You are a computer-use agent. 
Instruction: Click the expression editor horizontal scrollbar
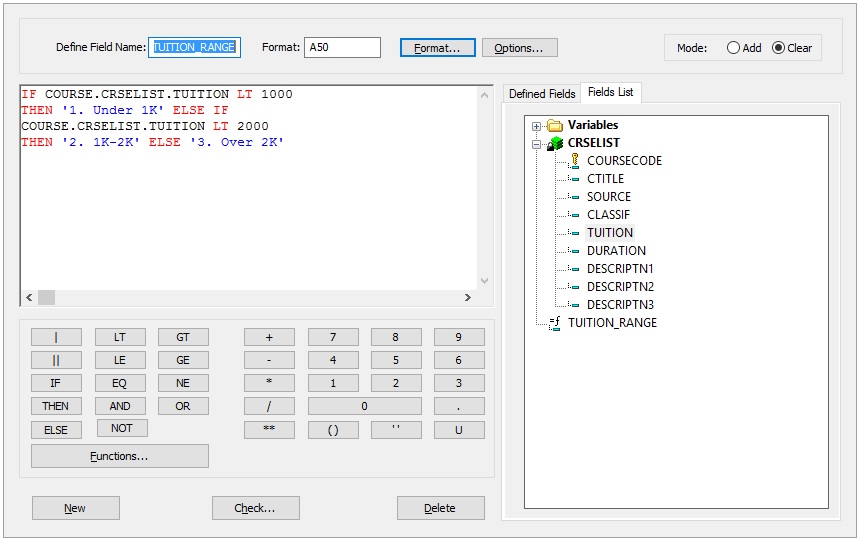pyautogui.click(x=250, y=298)
